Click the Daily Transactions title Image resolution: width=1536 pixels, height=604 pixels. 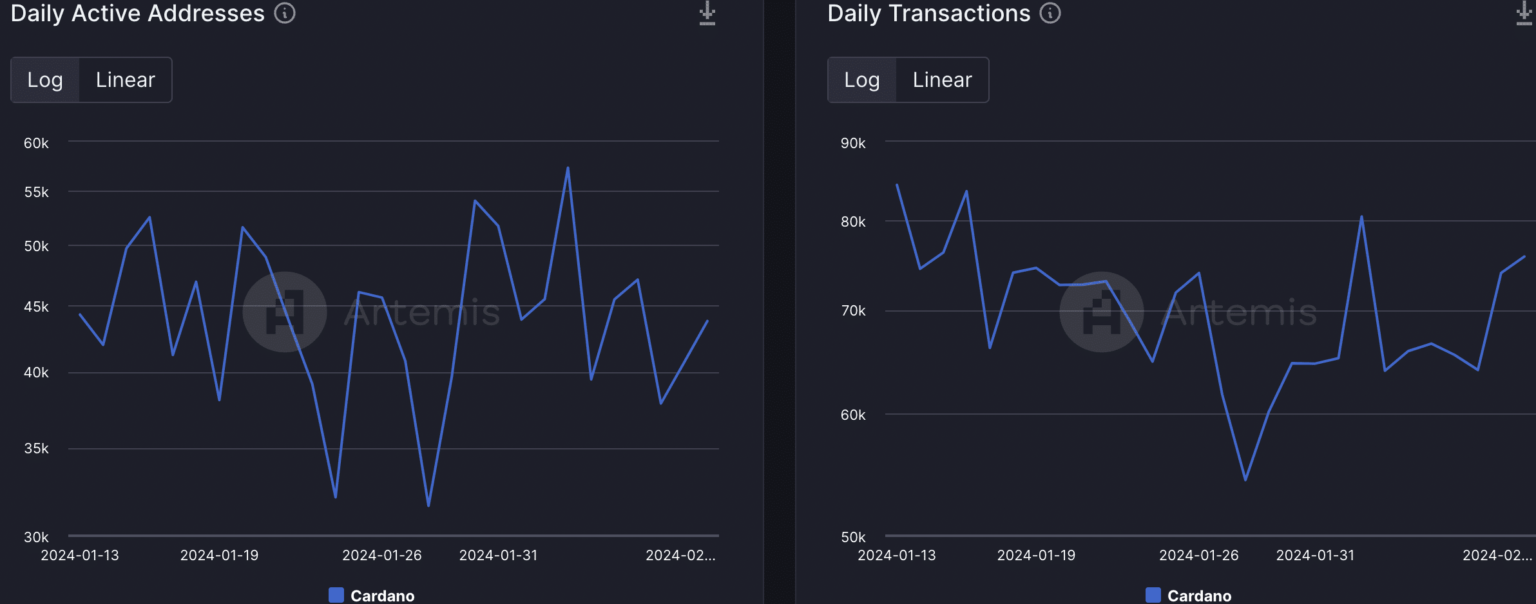point(929,14)
